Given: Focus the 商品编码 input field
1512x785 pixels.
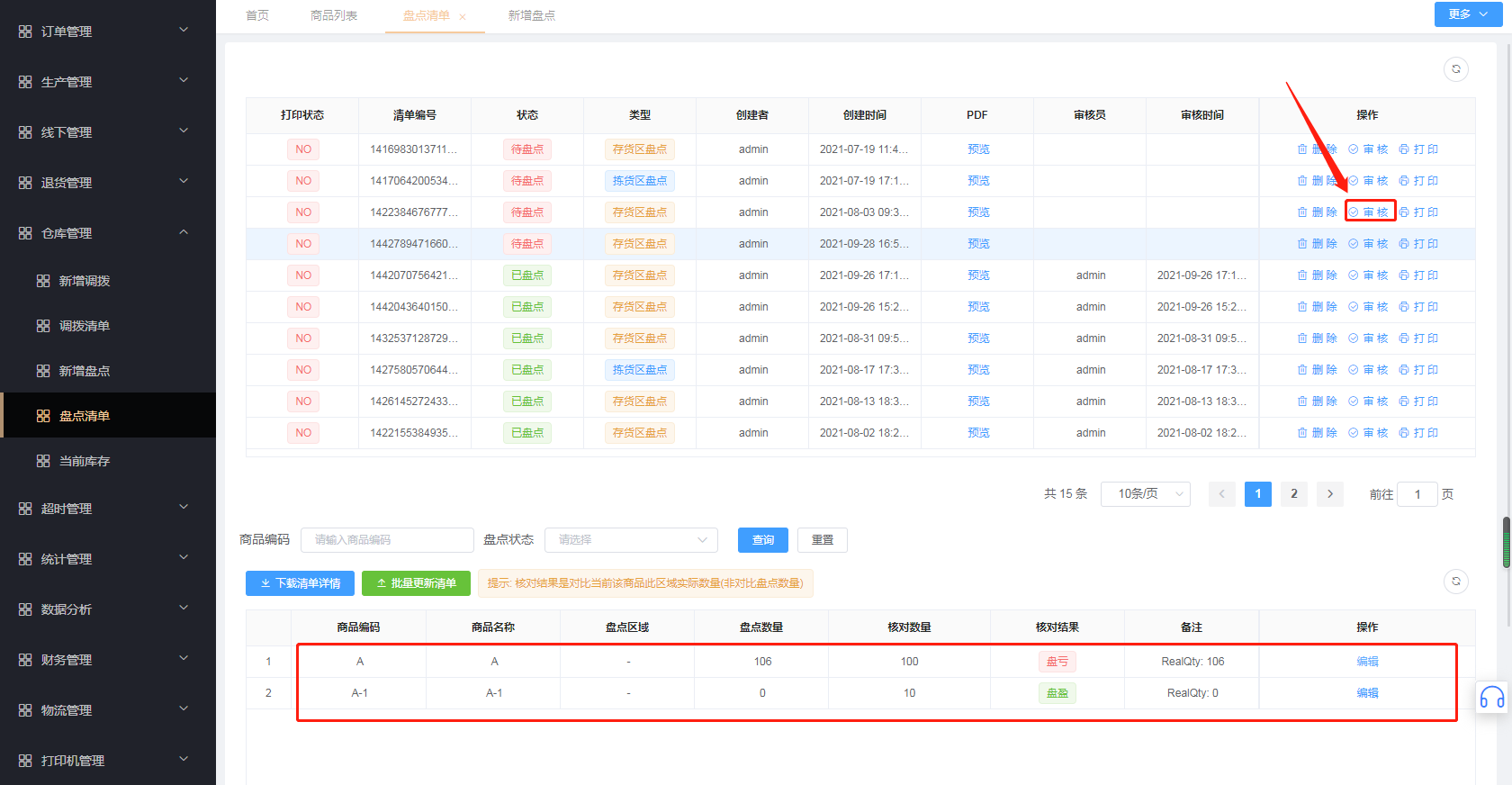Looking at the screenshot, I should [387, 540].
